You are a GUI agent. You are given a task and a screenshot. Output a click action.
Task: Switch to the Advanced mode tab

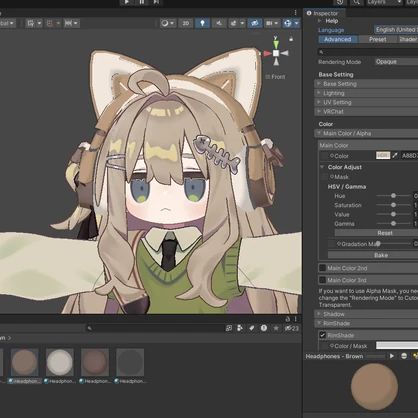click(x=338, y=39)
